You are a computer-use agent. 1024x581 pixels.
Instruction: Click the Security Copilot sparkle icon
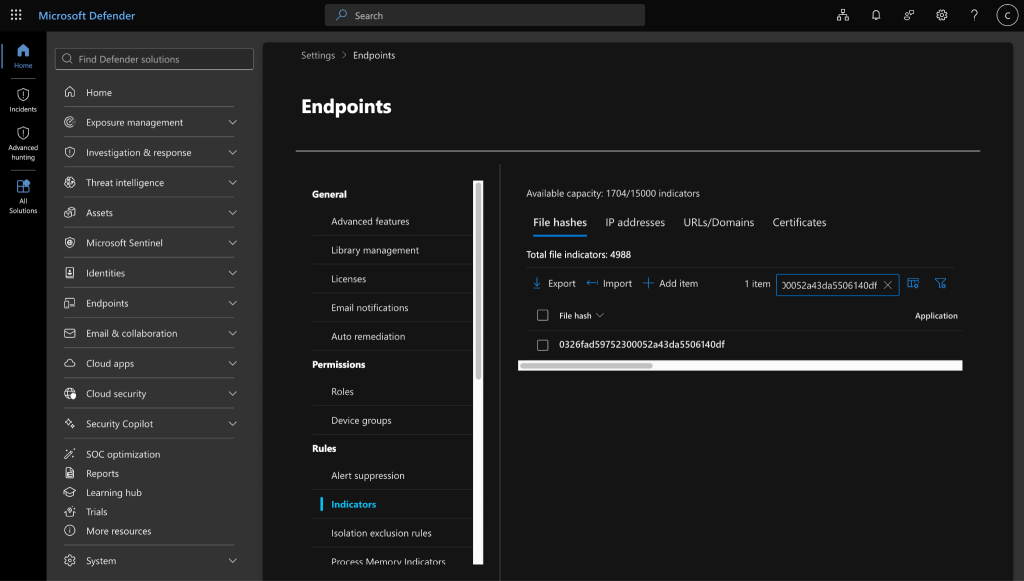(x=70, y=423)
